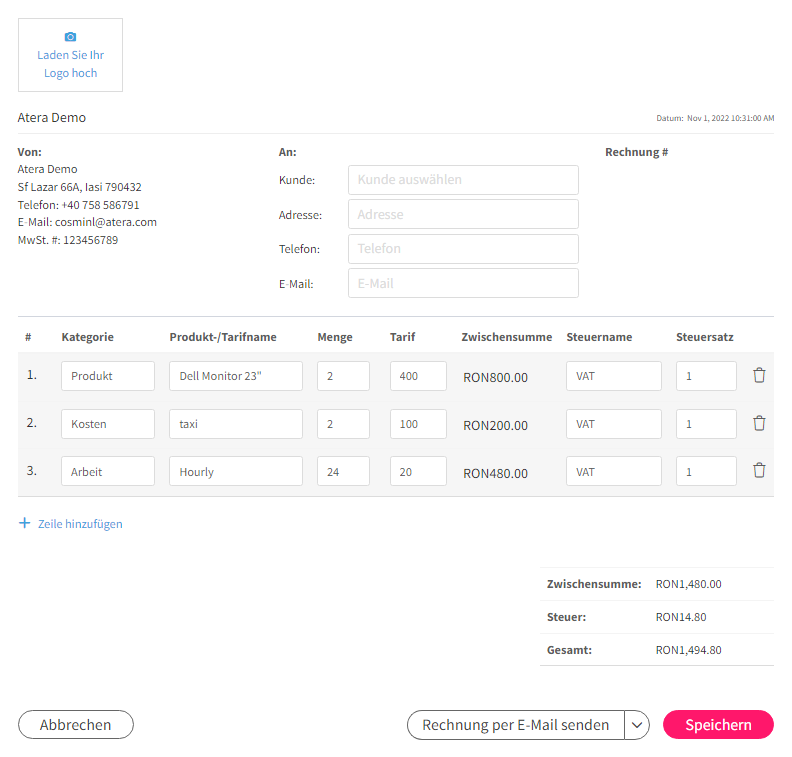Click the camera icon in logo upload box
Screen dimensions: 792x757
(70, 37)
